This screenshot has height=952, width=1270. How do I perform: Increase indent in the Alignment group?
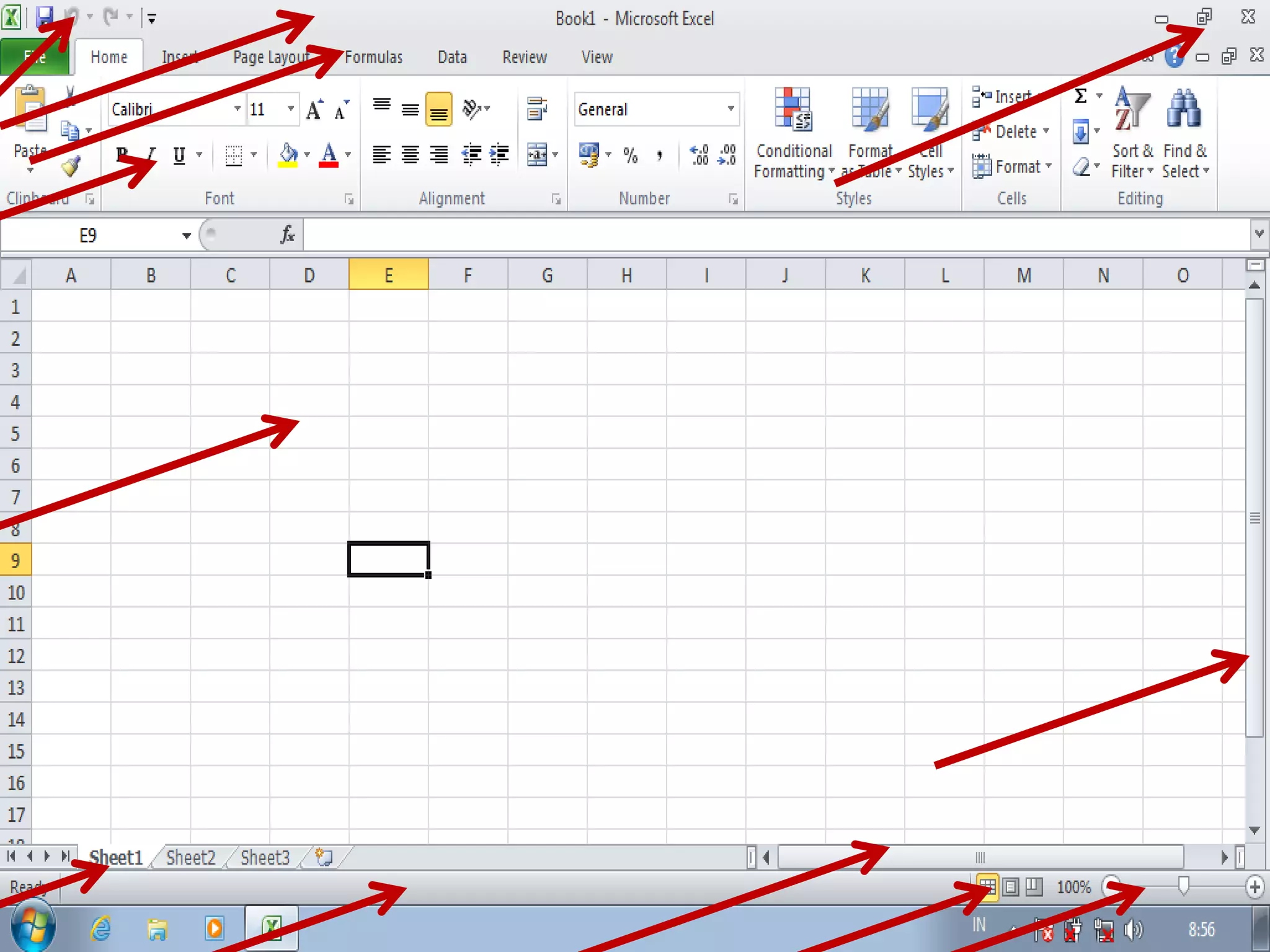pos(499,154)
